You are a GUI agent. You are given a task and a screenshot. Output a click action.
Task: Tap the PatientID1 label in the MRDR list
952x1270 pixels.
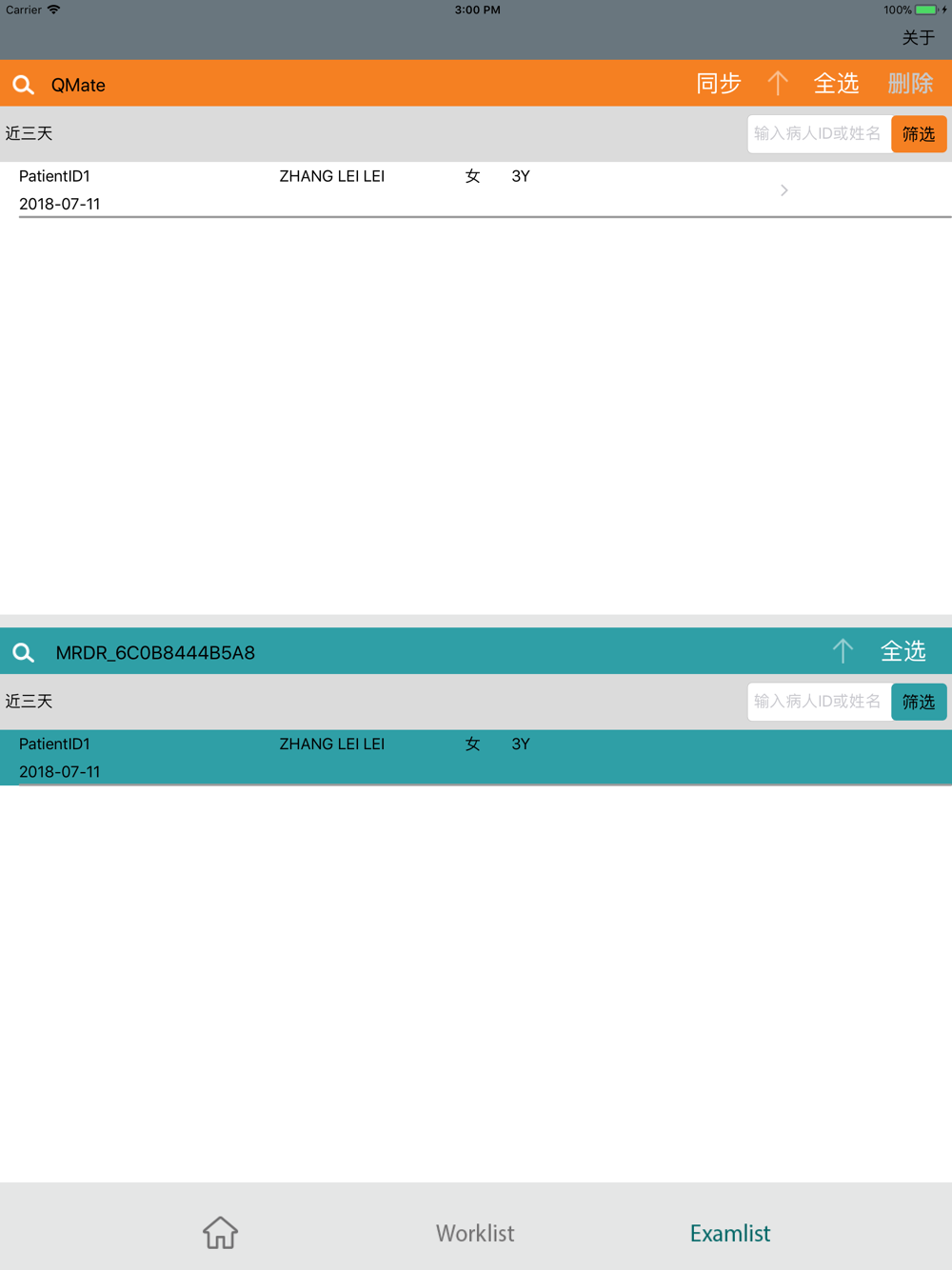click(54, 744)
